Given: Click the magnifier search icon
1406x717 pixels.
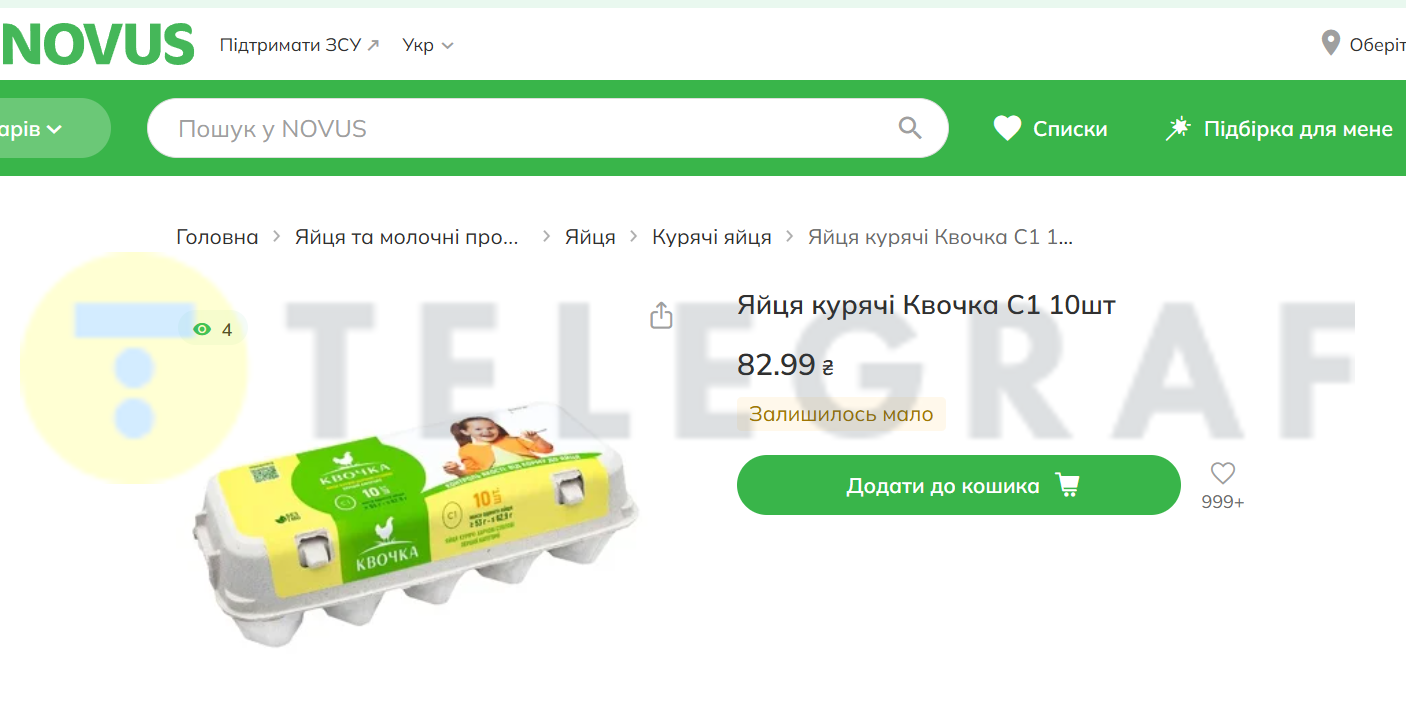Looking at the screenshot, I should (x=909, y=128).
